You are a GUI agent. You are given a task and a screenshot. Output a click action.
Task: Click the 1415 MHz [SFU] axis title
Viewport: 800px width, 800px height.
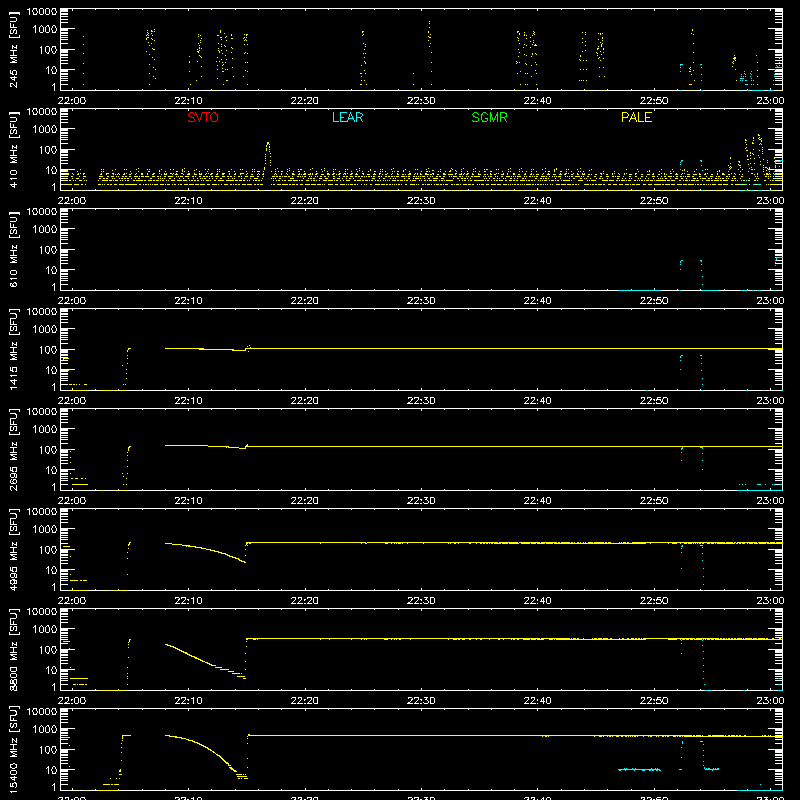[14, 349]
